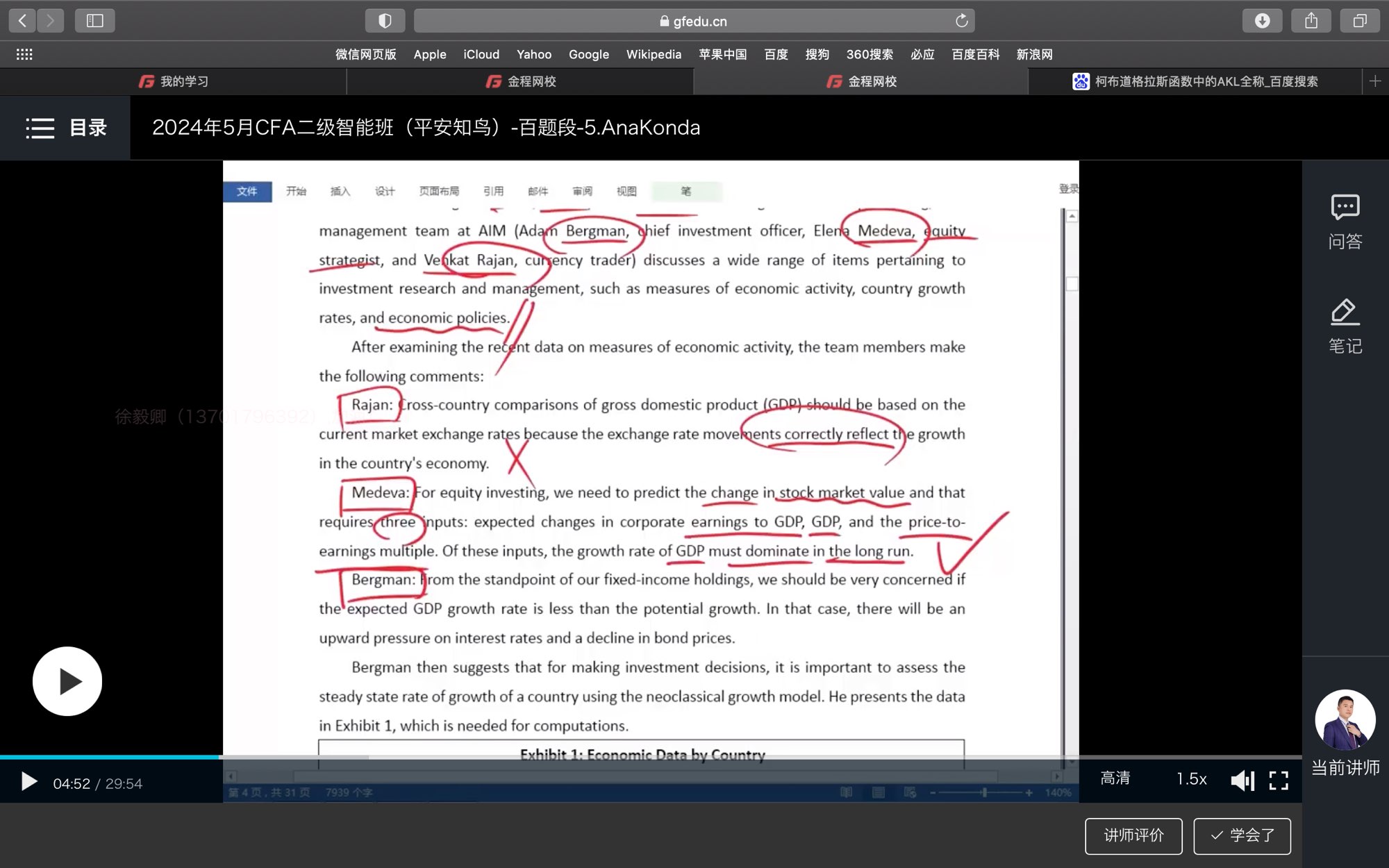Click the 页面布局 ribbon tab in video
Image resolution: width=1389 pixels, height=868 pixels.
click(x=439, y=191)
